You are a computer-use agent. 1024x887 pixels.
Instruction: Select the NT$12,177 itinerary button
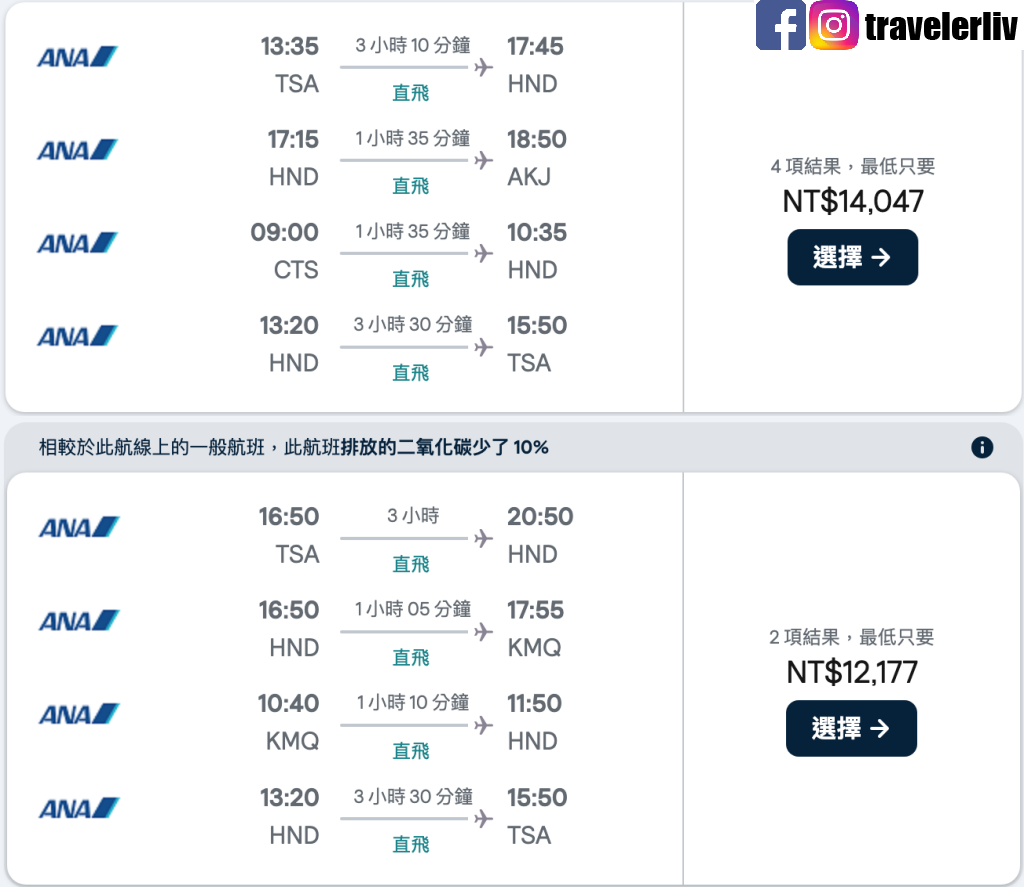click(851, 728)
